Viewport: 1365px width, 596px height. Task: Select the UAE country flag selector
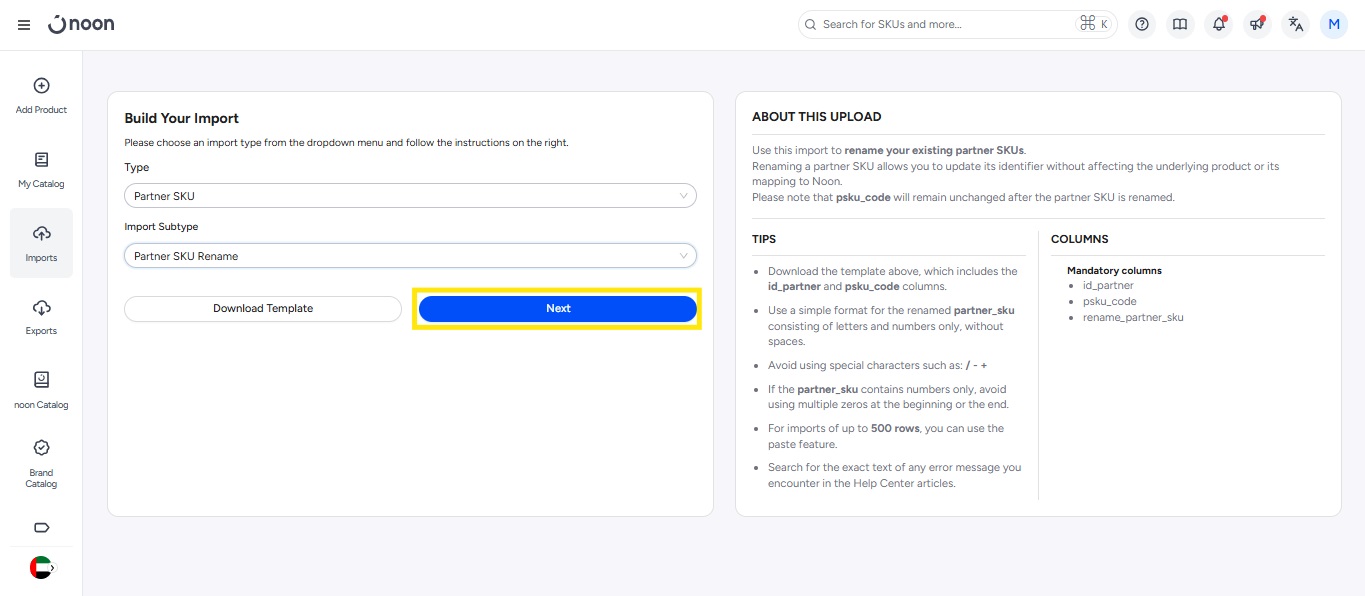(41, 568)
